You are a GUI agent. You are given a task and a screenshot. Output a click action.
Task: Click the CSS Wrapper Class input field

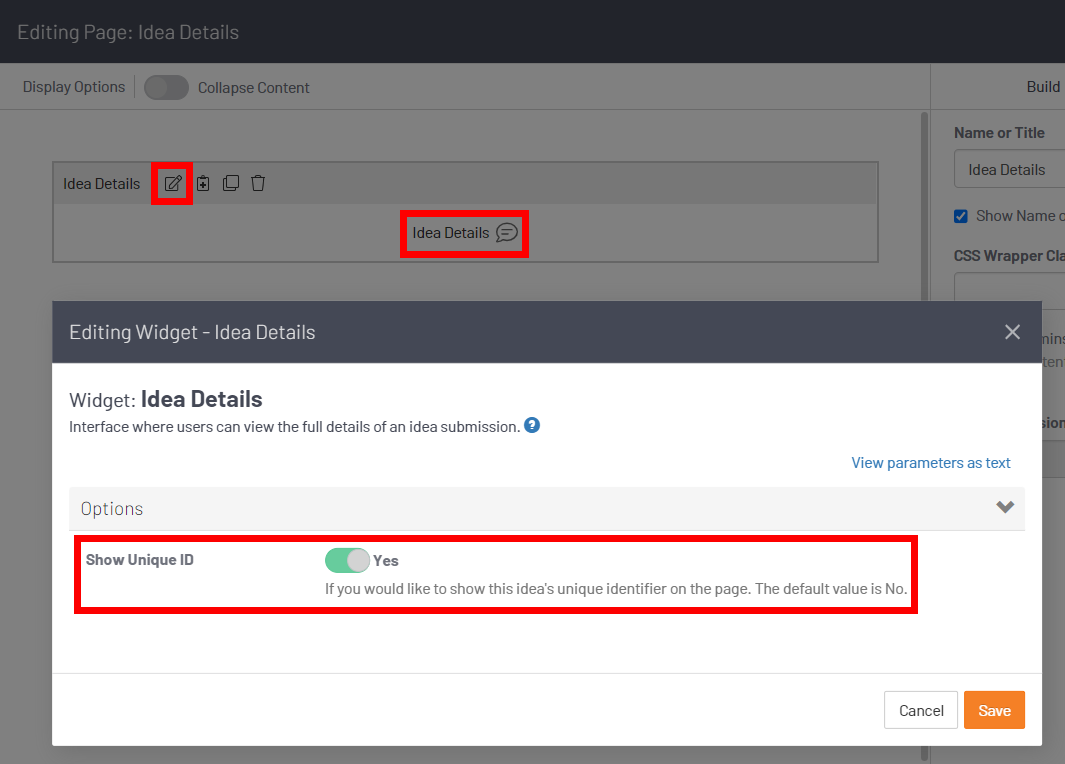(x=1010, y=288)
